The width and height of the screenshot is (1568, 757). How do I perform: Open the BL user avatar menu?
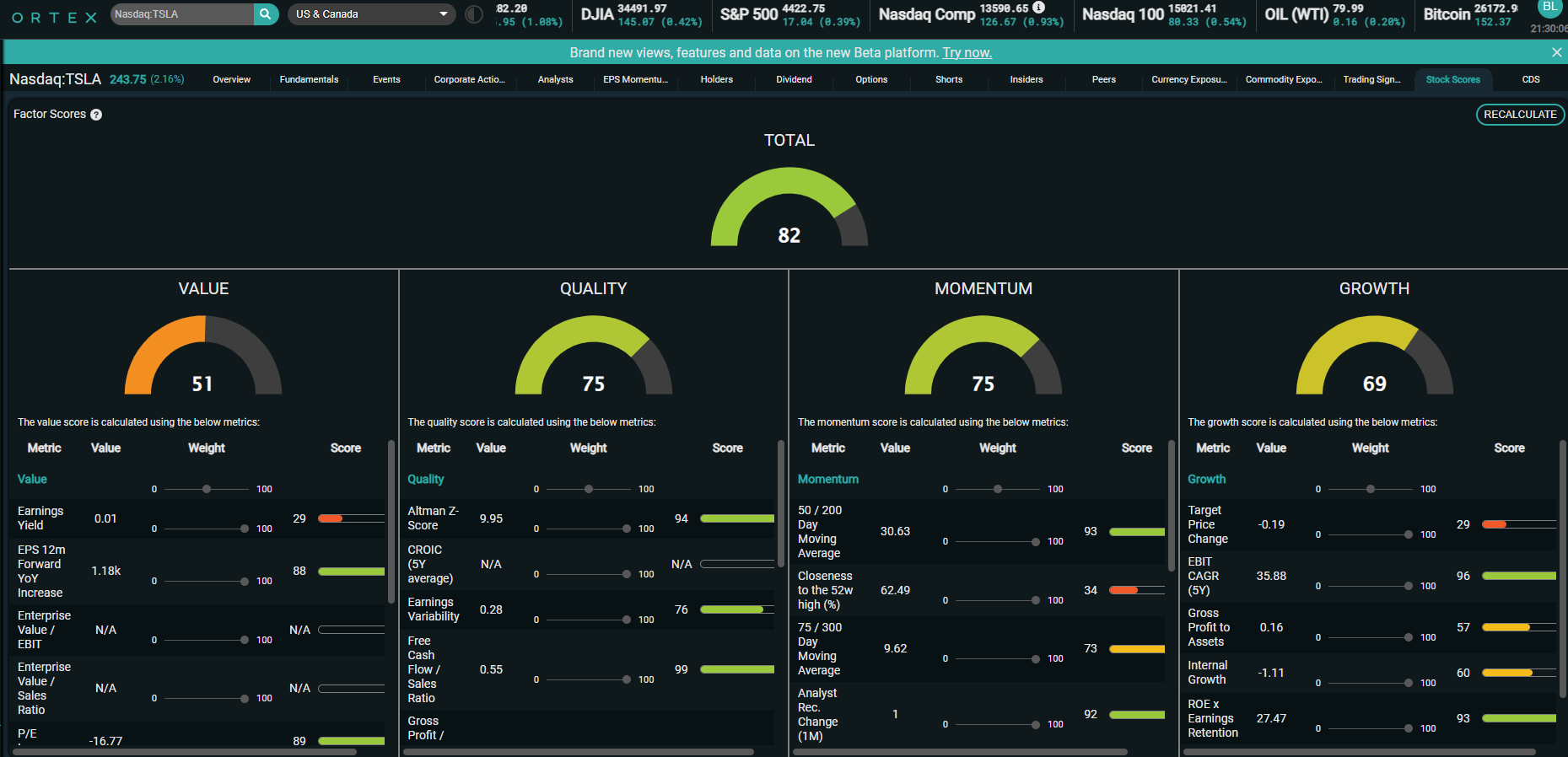[1550, 8]
